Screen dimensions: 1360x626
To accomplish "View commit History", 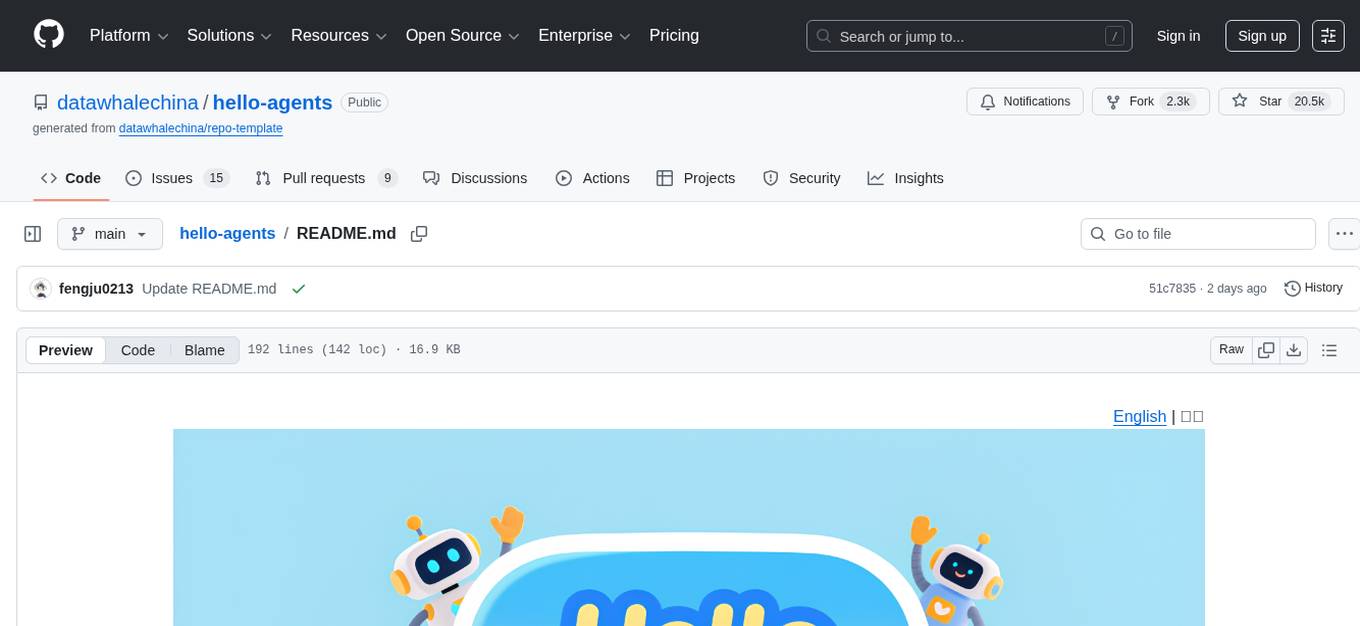I will 1313,288.
